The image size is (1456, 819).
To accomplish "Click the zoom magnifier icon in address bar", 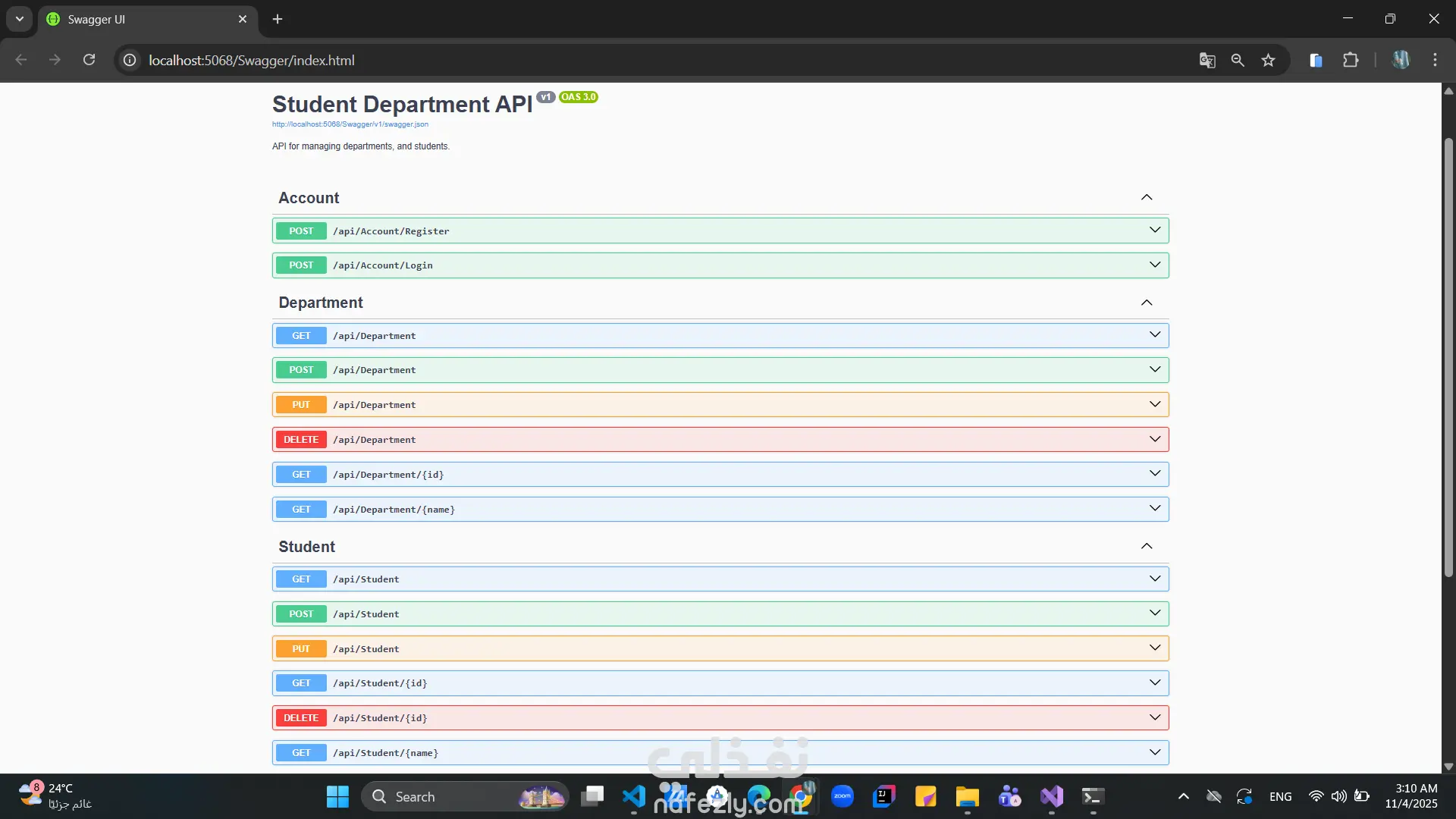I will (1238, 60).
